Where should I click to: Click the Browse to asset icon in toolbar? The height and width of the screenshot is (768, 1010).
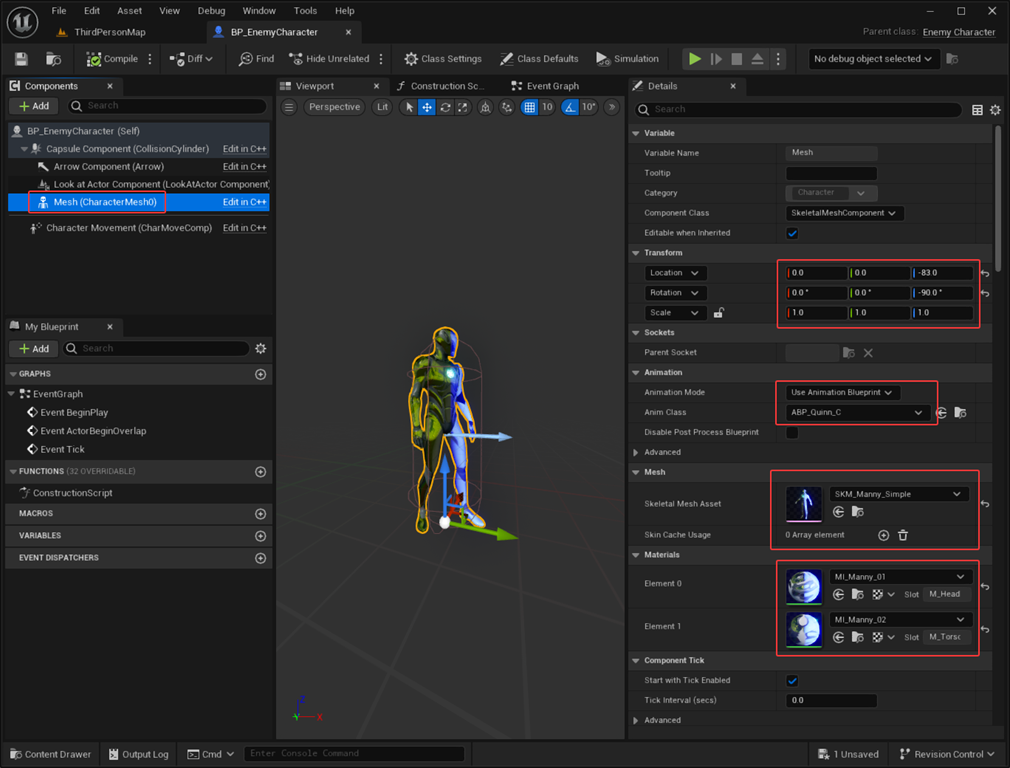[54, 59]
